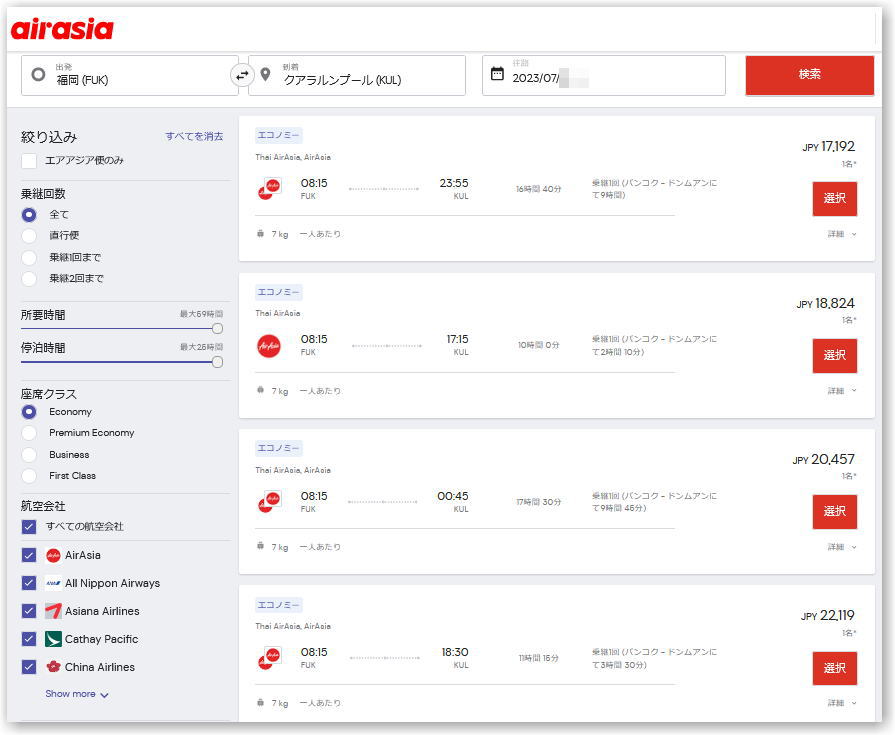Click 選択 for JPY 22,119 flight
Viewport: 895px width, 735px height.
click(834, 668)
